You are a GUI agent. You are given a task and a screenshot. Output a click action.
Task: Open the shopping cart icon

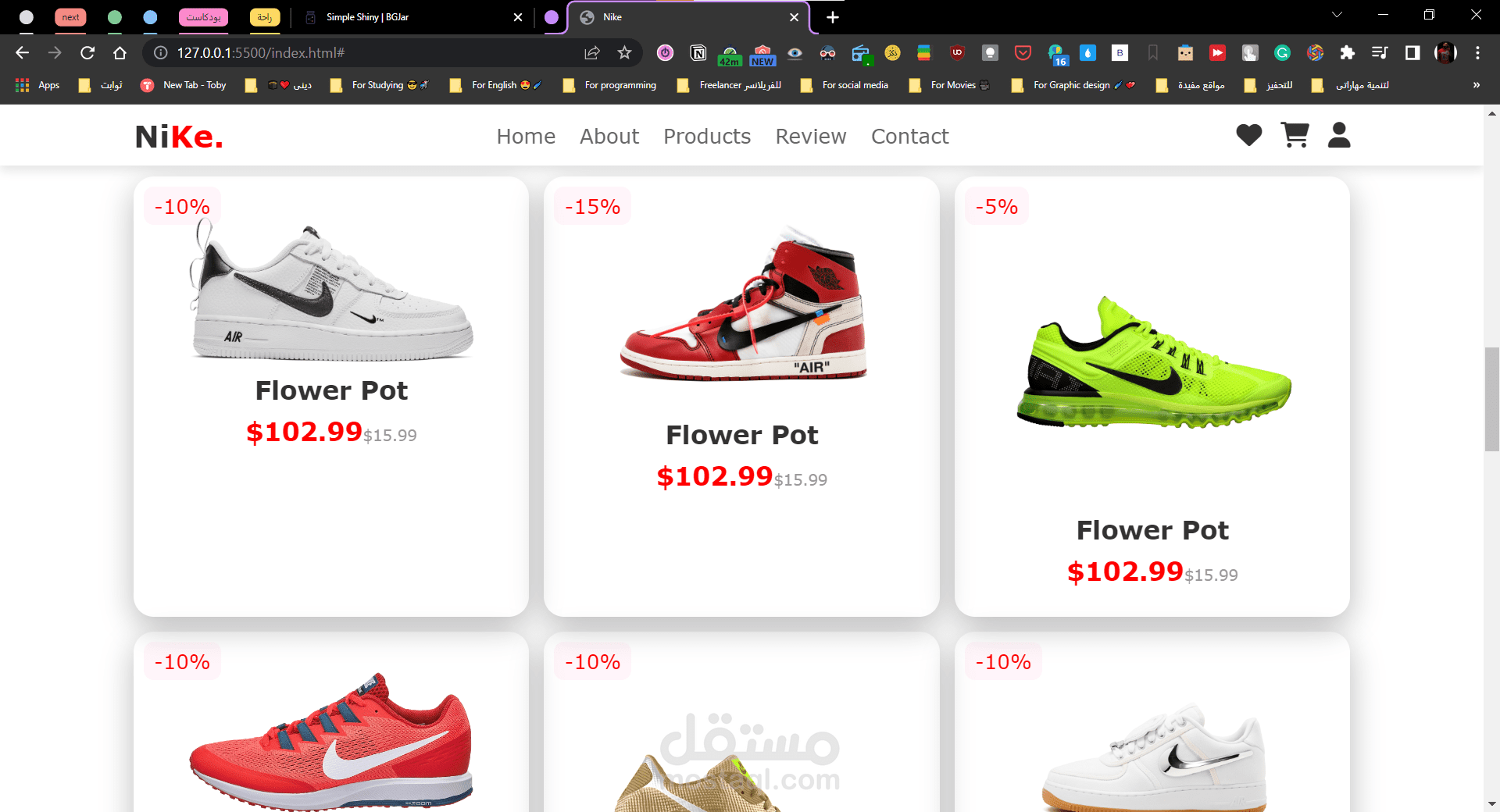tap(1295, 135)
